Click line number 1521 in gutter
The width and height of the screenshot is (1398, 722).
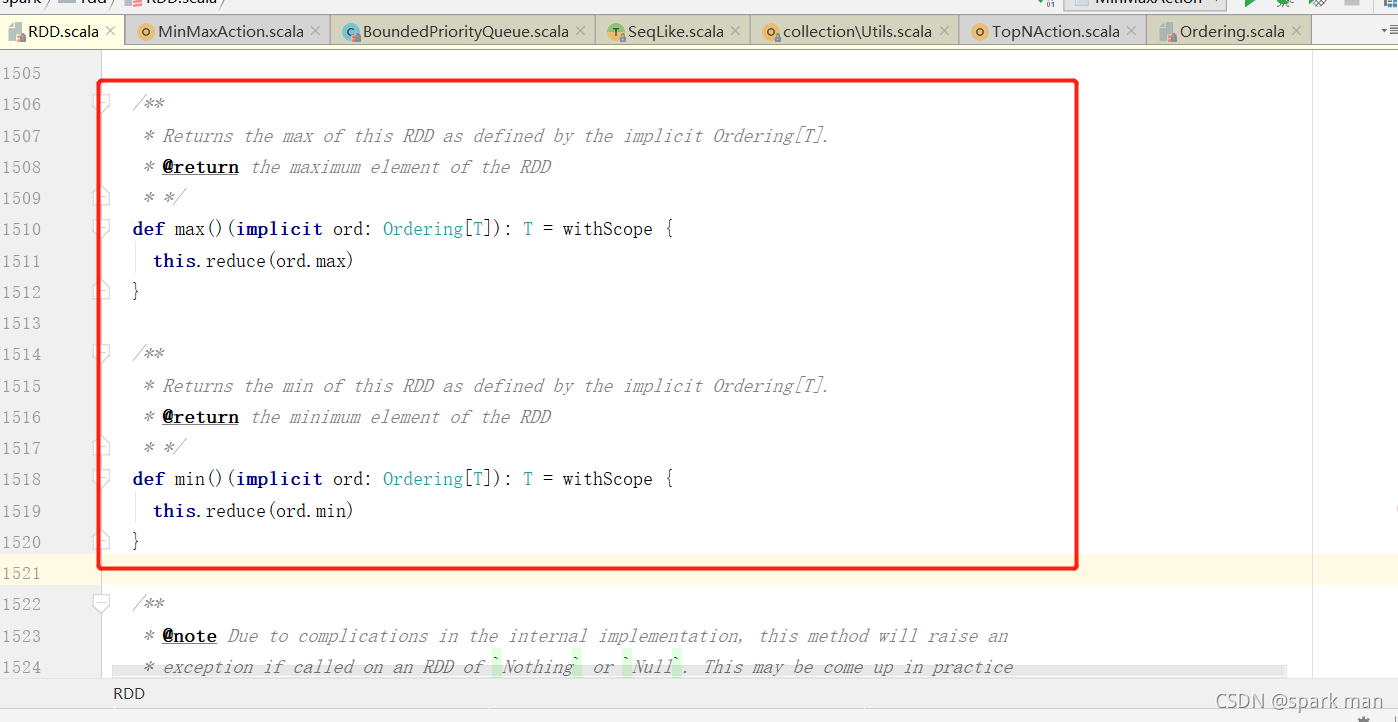click(x=21, y=573)
